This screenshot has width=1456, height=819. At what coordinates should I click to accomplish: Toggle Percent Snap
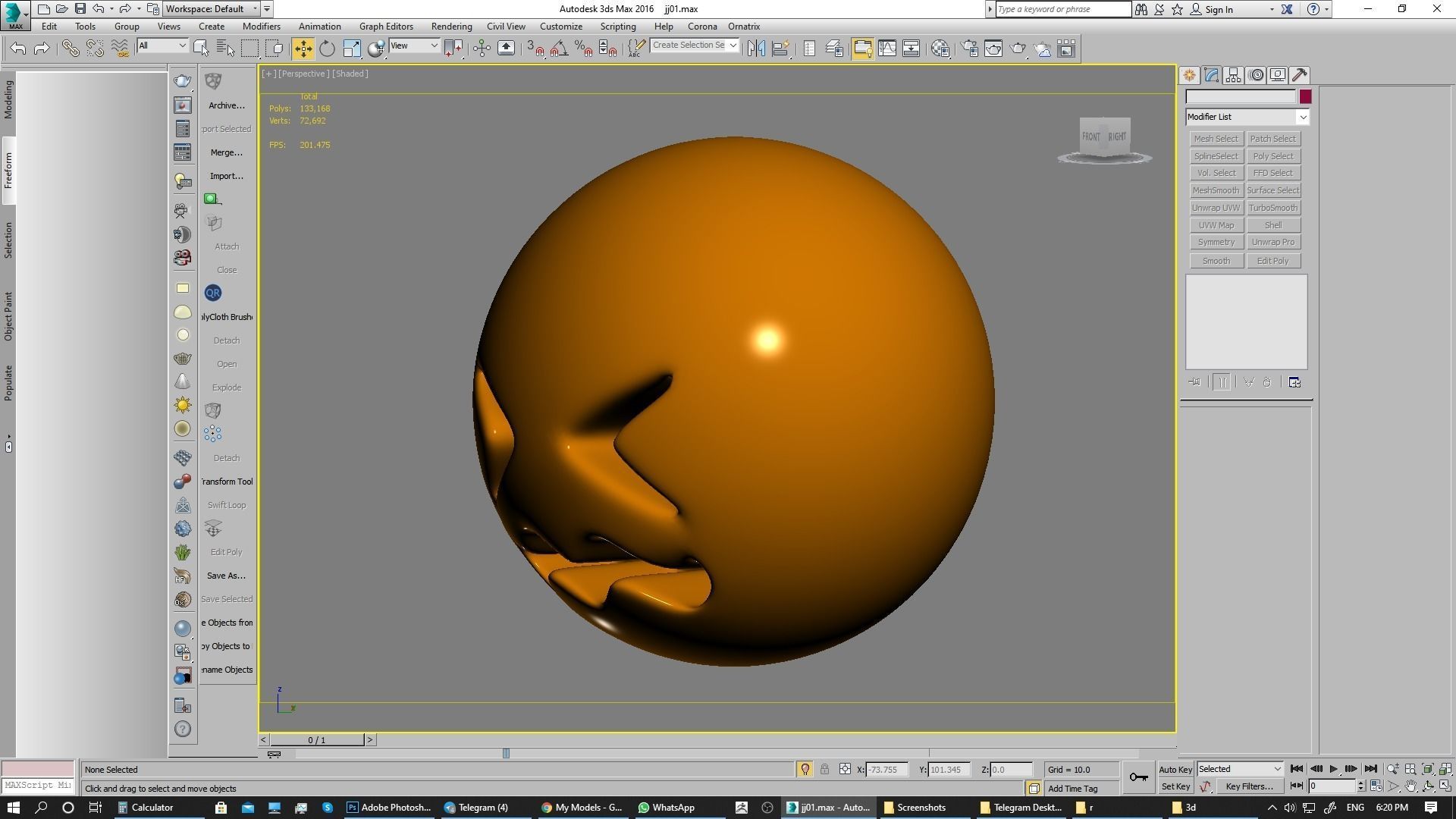point(583,49)
